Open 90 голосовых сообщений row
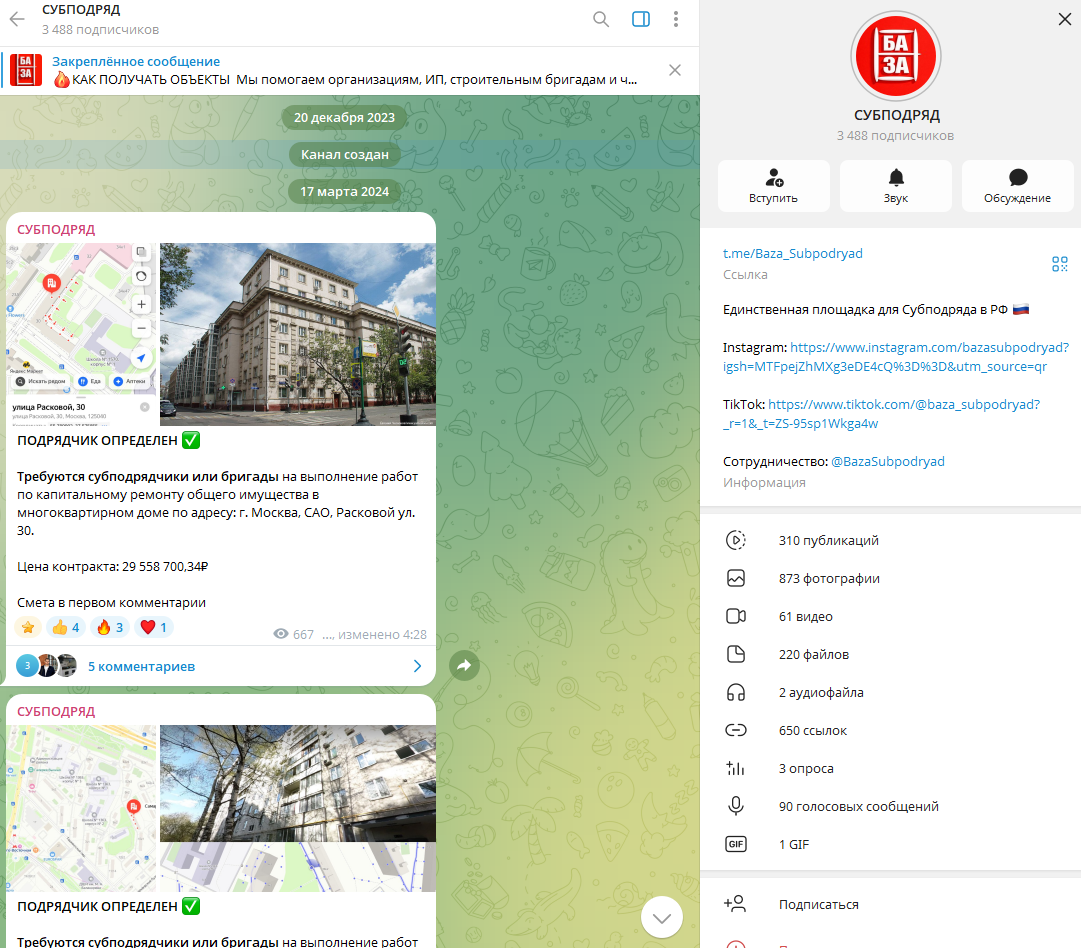This screenshot has height=948, width=1081. 891,806
